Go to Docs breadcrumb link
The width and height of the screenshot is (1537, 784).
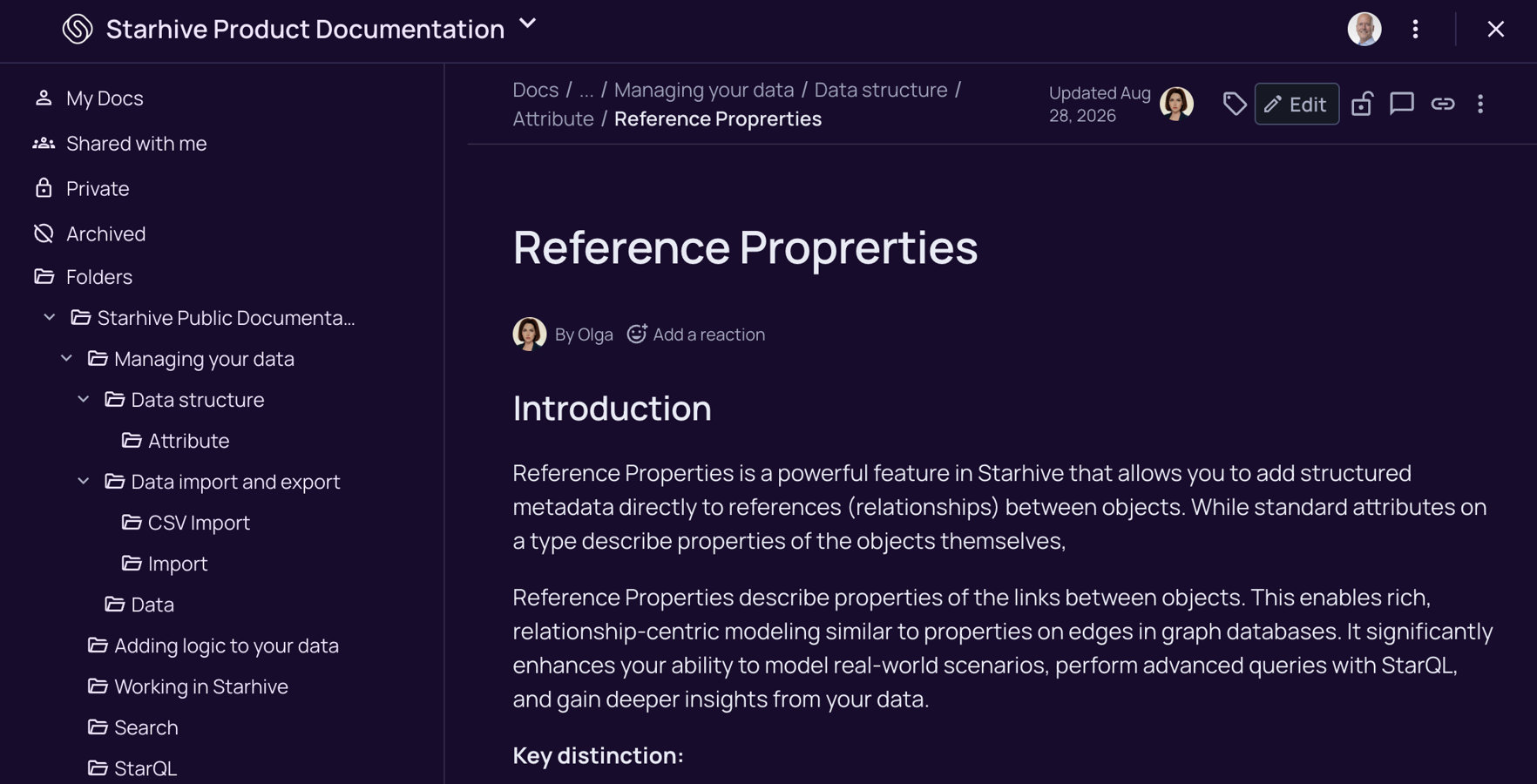[x=535, y=90]
